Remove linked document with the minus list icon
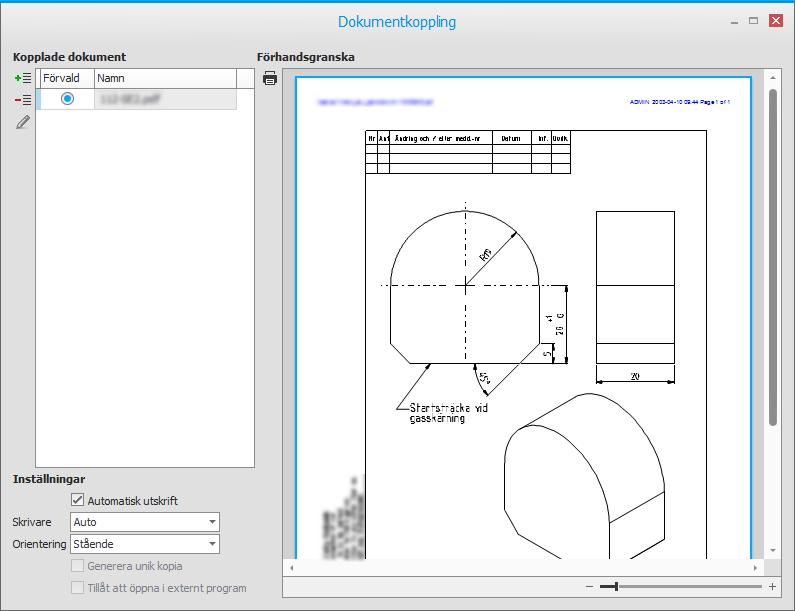The height and width of the screenshot is (611, 795). pos(23,100)
